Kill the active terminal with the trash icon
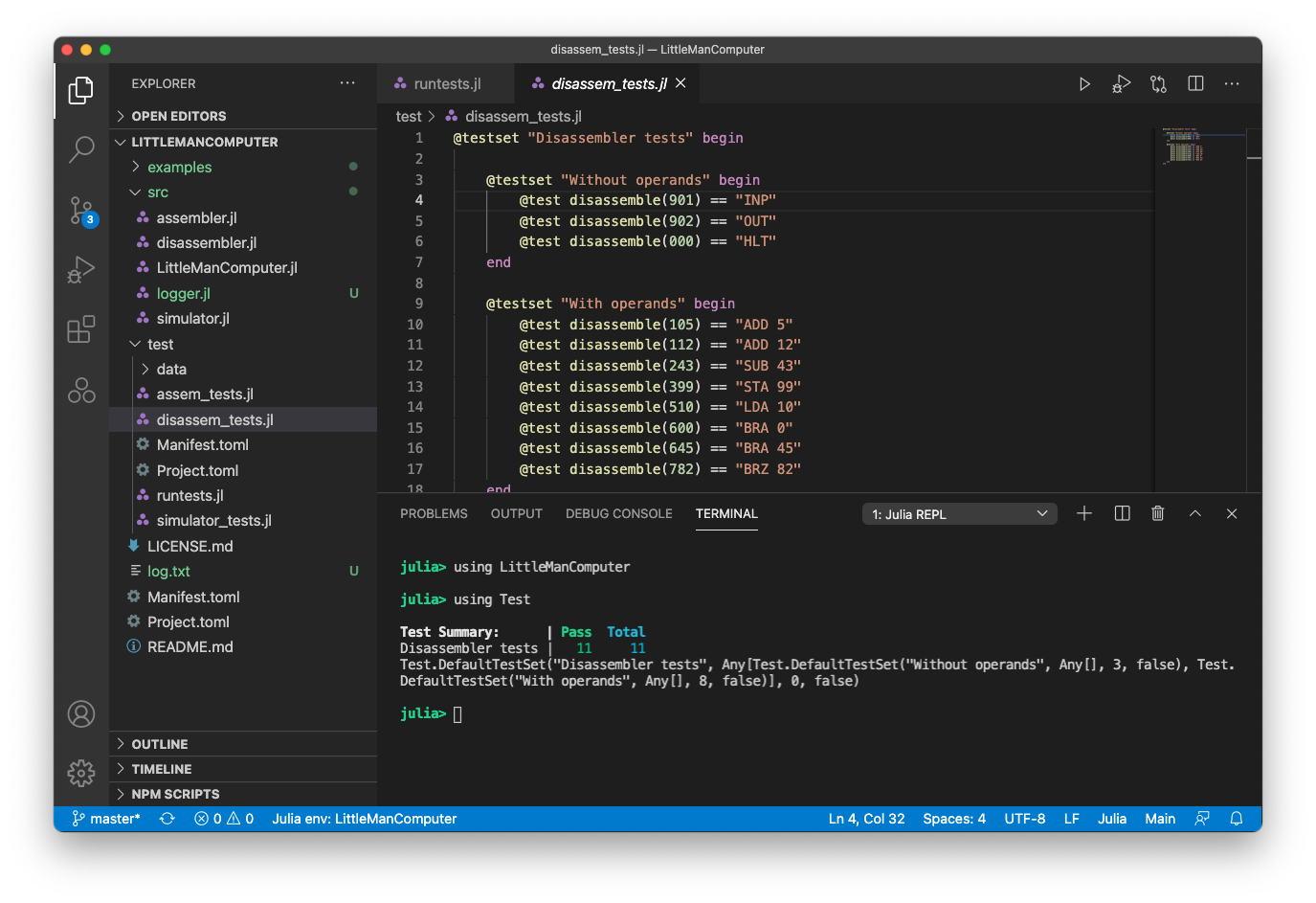Image resolution: width=1316 pixels, height=903 pixels. point(1157,513)
